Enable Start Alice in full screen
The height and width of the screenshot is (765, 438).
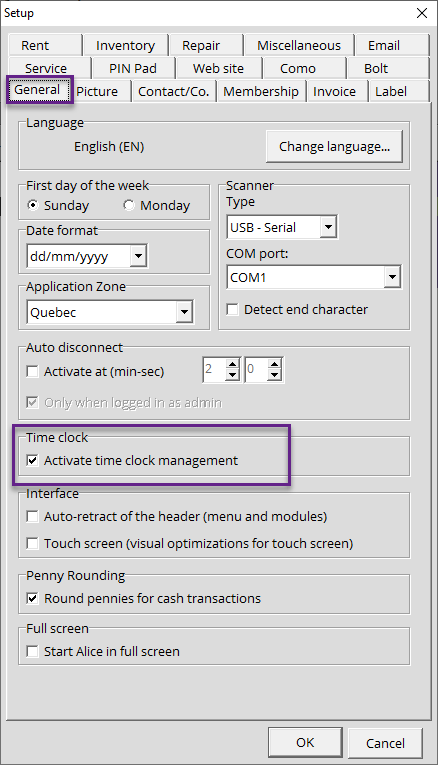pos(32,651)
